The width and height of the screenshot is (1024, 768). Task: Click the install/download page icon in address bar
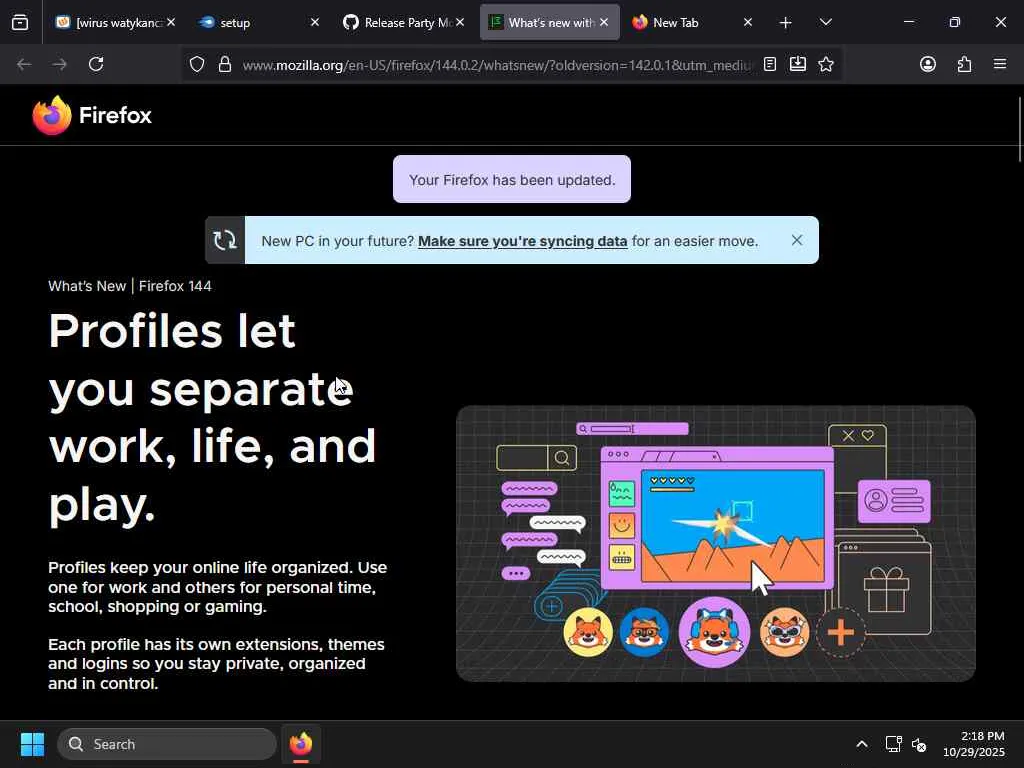click(x=797, y=64)
